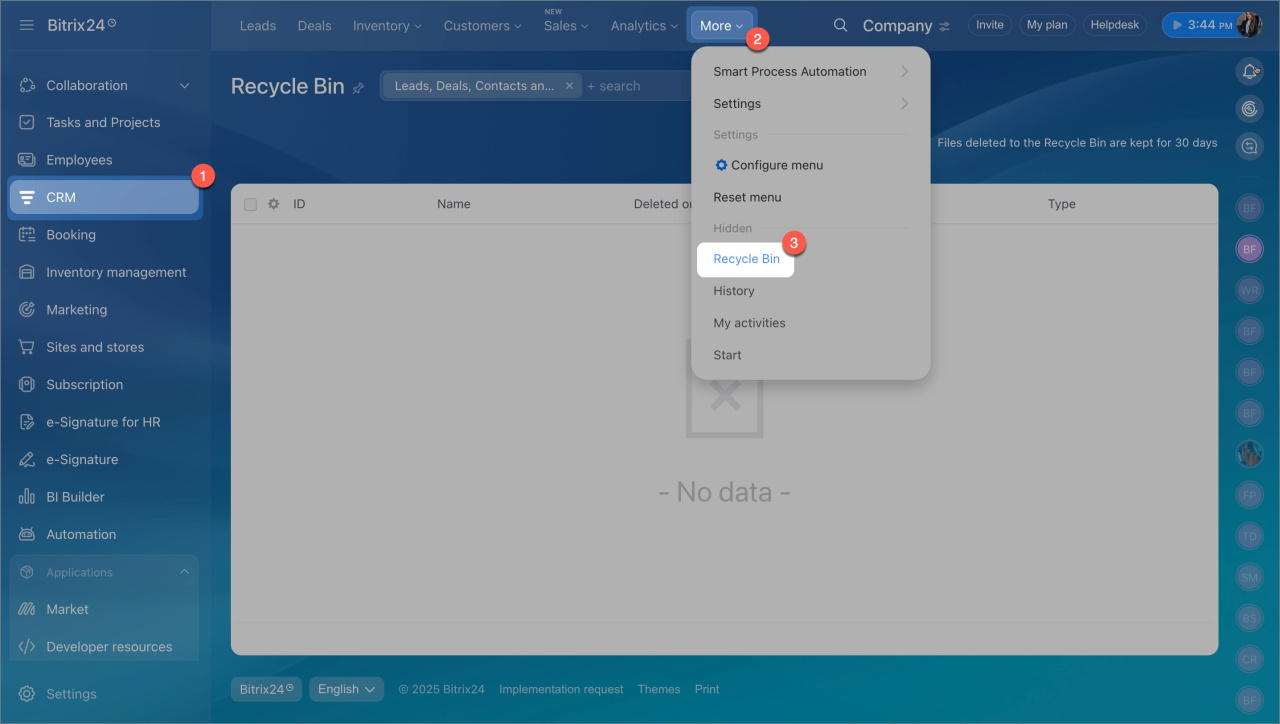Remove the Leads, Deals, Contacts filter chip

(x=569, y=86)
